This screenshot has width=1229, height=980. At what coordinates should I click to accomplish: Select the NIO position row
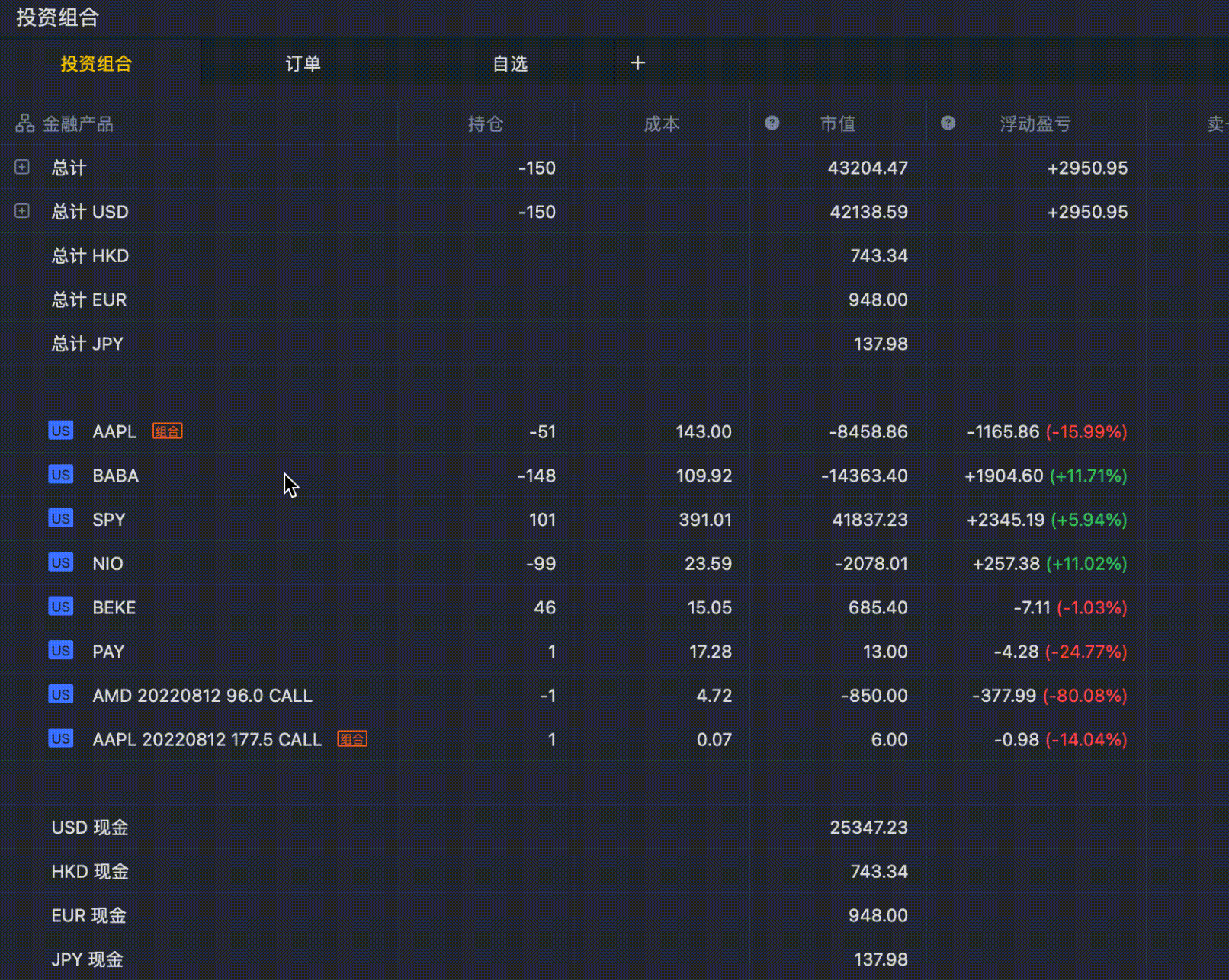pyautogui.click(x=107, y=564)
